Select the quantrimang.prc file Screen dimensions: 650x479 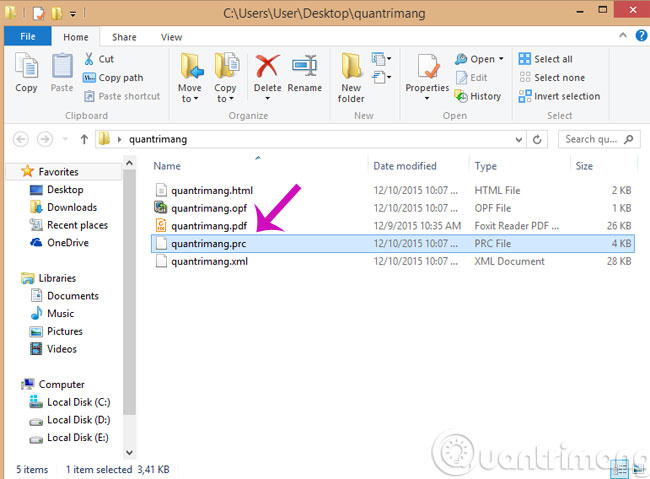393,243
